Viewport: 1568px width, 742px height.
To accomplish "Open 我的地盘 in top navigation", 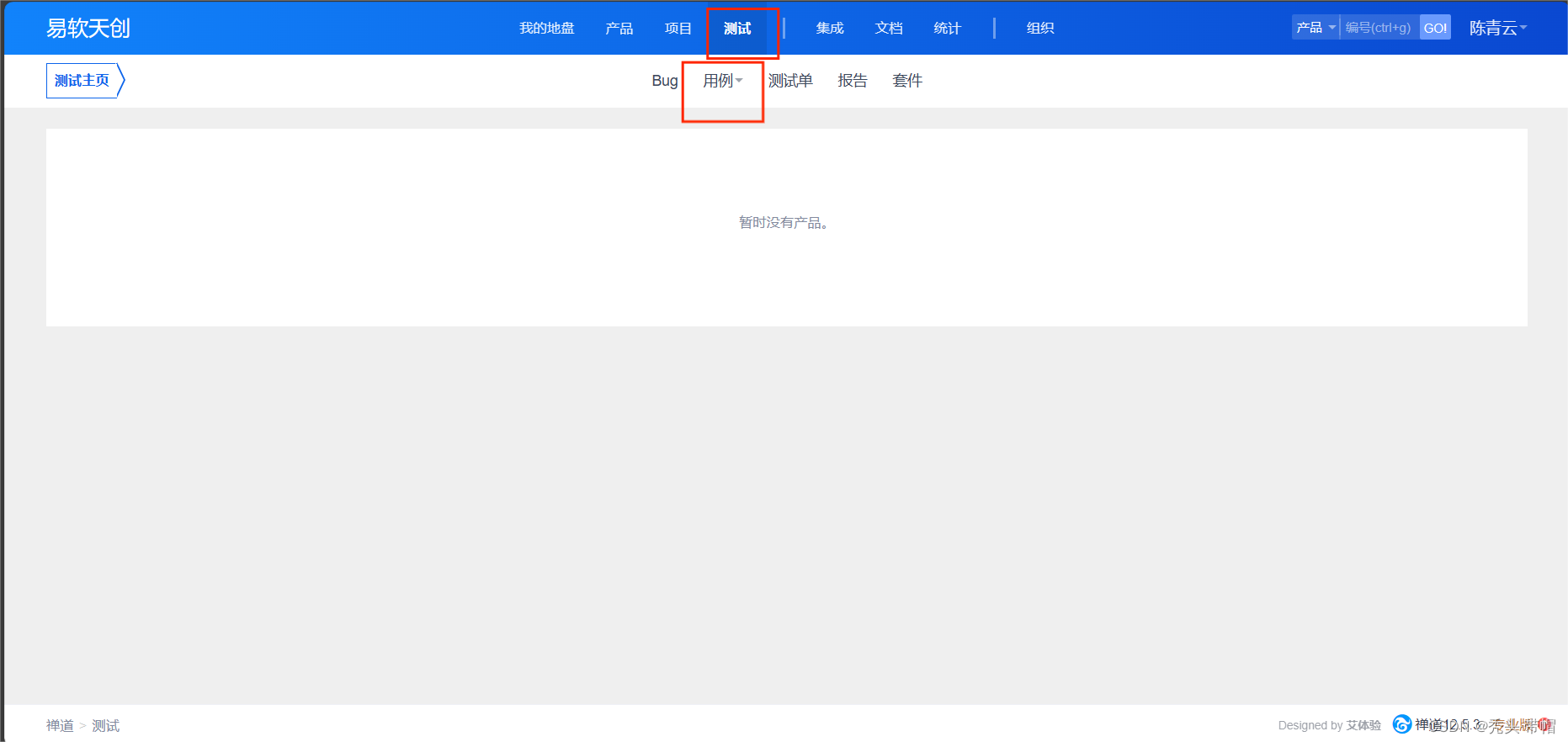I will pos(546,28).
